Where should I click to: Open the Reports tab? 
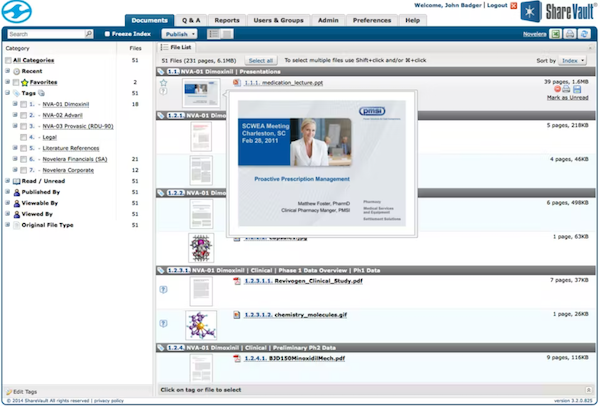pos(227,20)
